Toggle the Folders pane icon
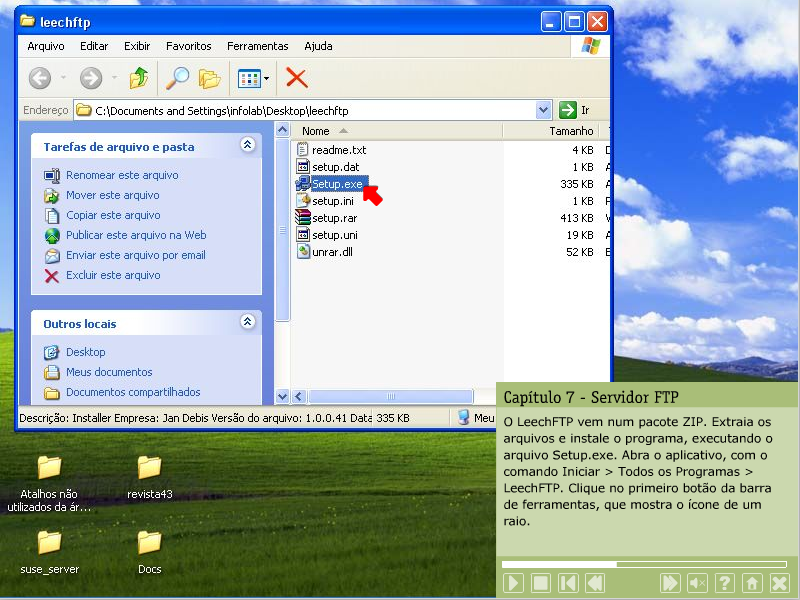Screen dimensions: 800x600 (x=209, y=78)
